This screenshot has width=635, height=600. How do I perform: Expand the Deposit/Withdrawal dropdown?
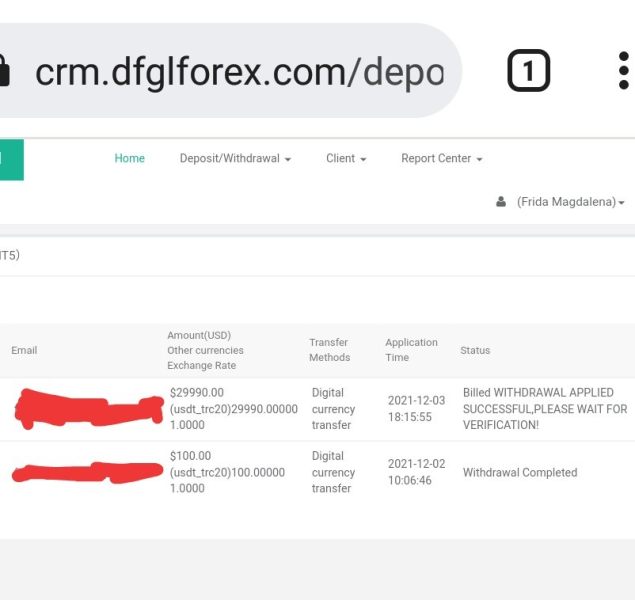(x=235, y=158)
